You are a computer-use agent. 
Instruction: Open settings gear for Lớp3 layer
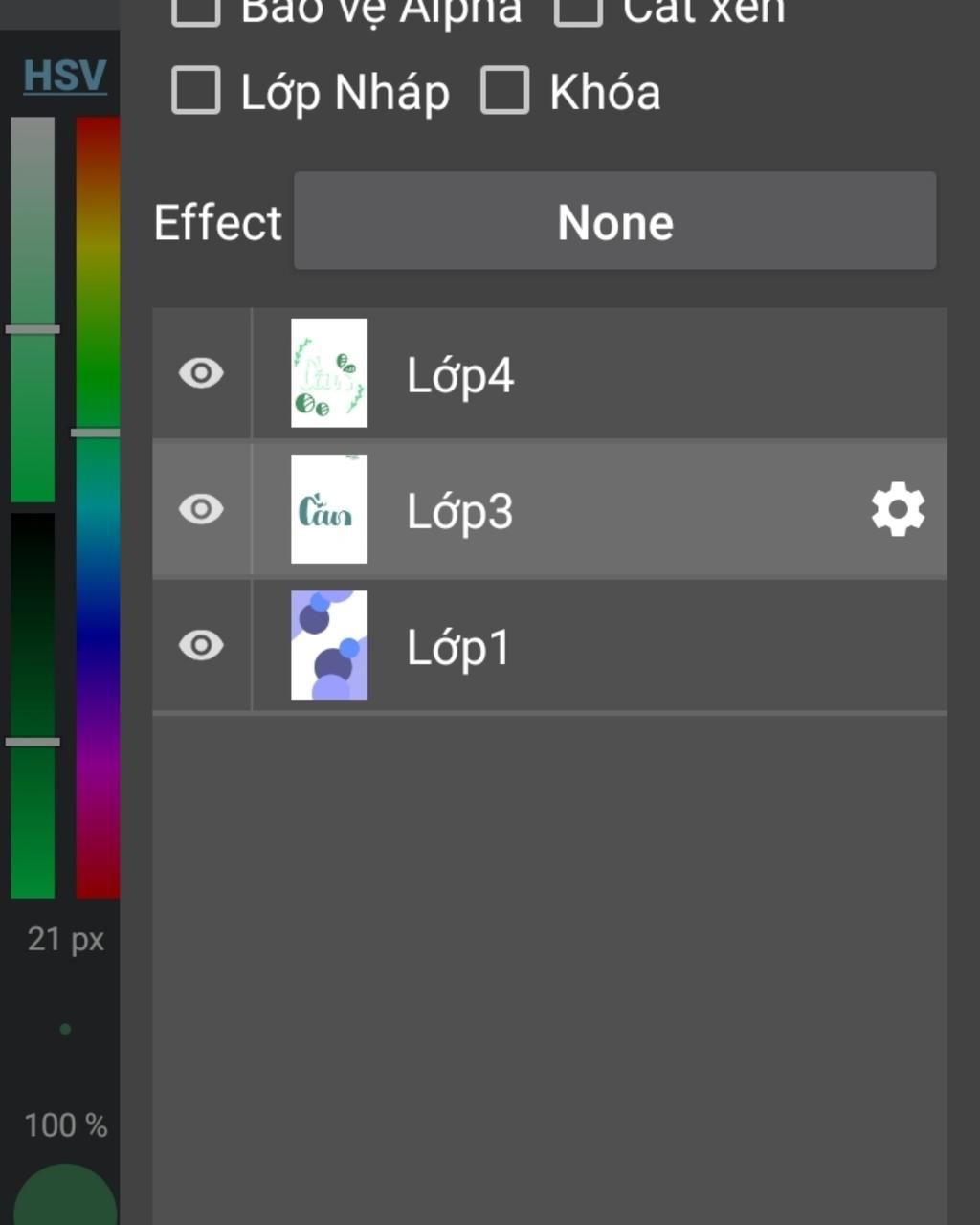pos(898,510)
